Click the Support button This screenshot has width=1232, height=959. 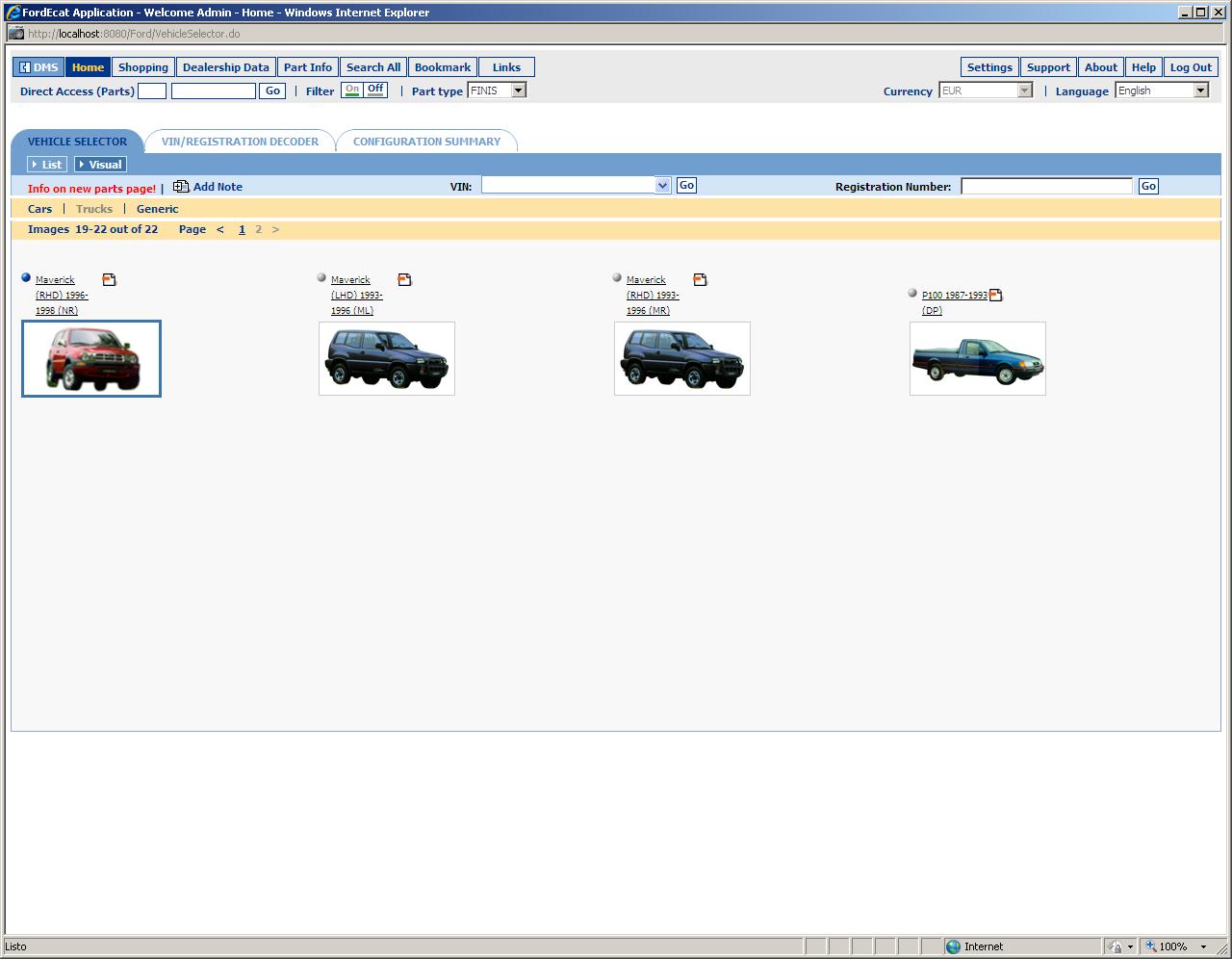click(1048, 67)
